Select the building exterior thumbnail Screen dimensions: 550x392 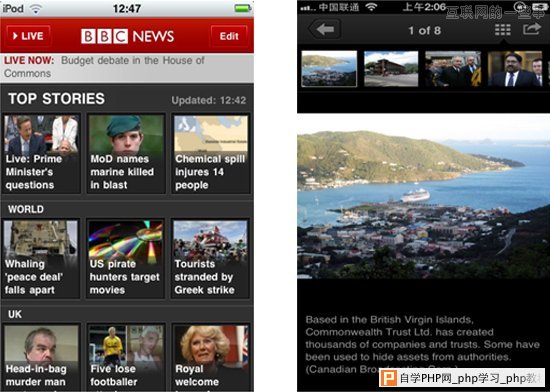(x=391, y=69)
